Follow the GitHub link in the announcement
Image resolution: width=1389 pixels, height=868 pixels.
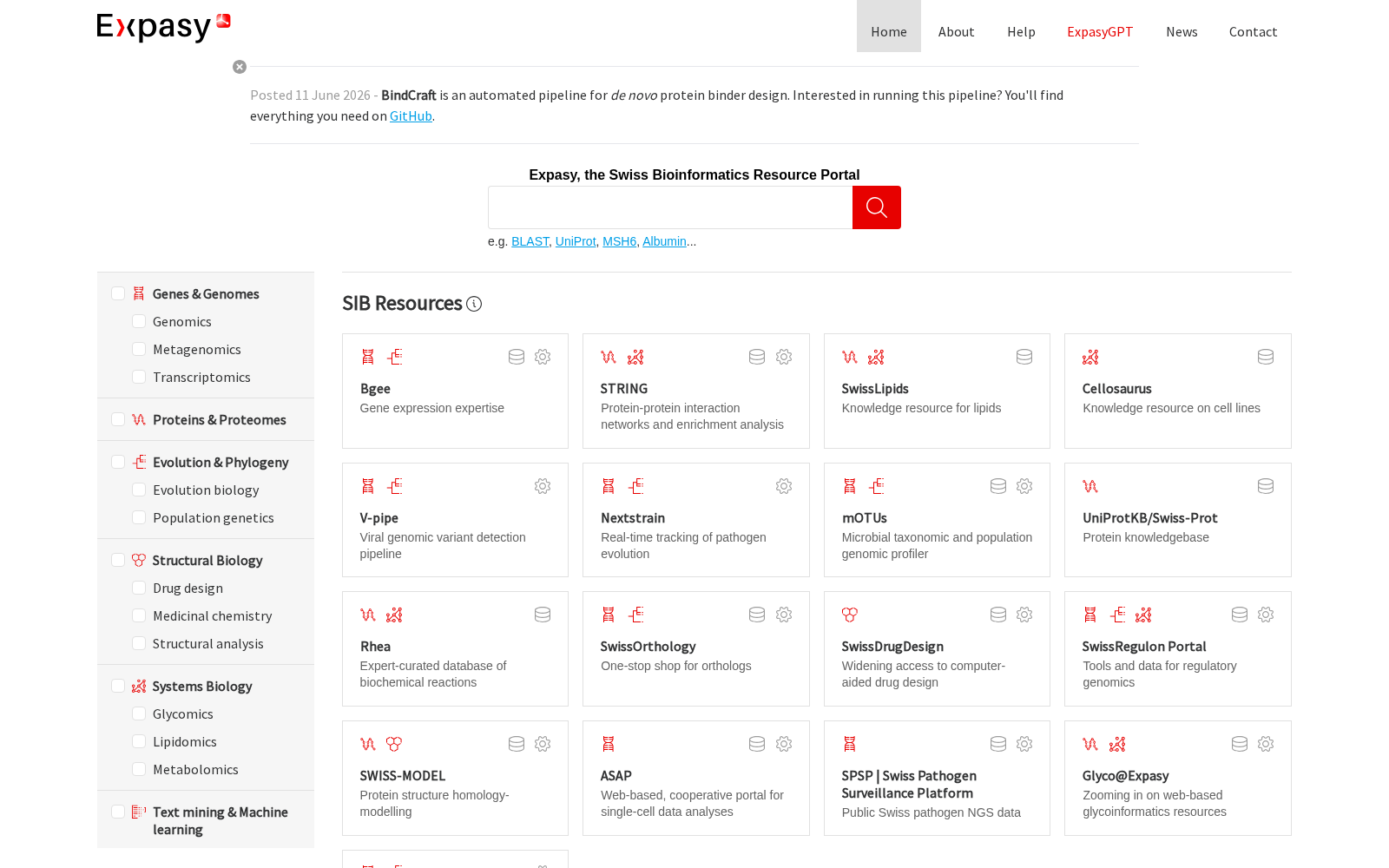[x=411, y=116]
